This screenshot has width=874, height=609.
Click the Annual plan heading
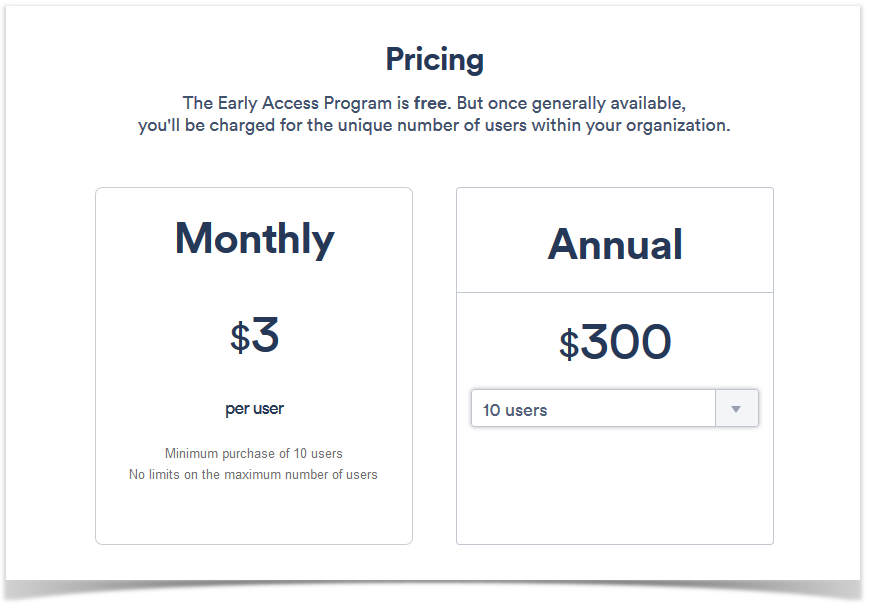pos(615,244)
